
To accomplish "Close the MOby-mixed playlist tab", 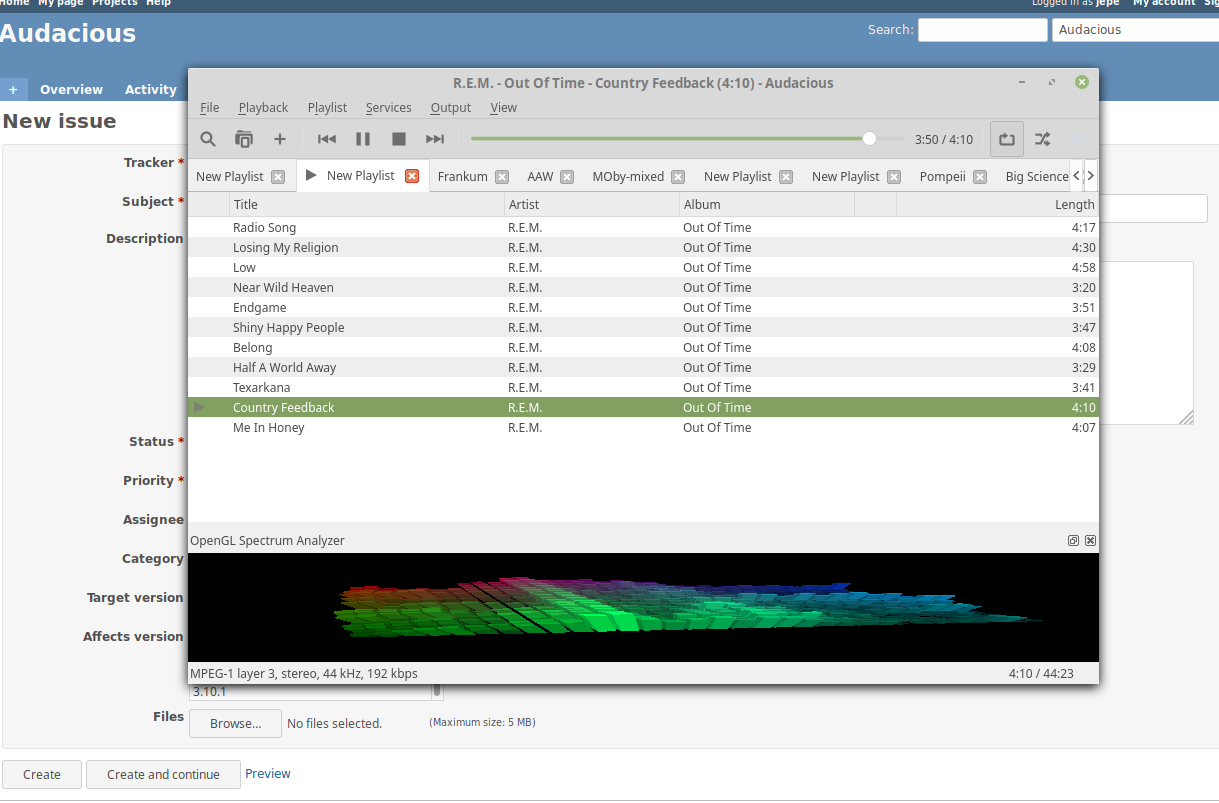I will [678, 177].
